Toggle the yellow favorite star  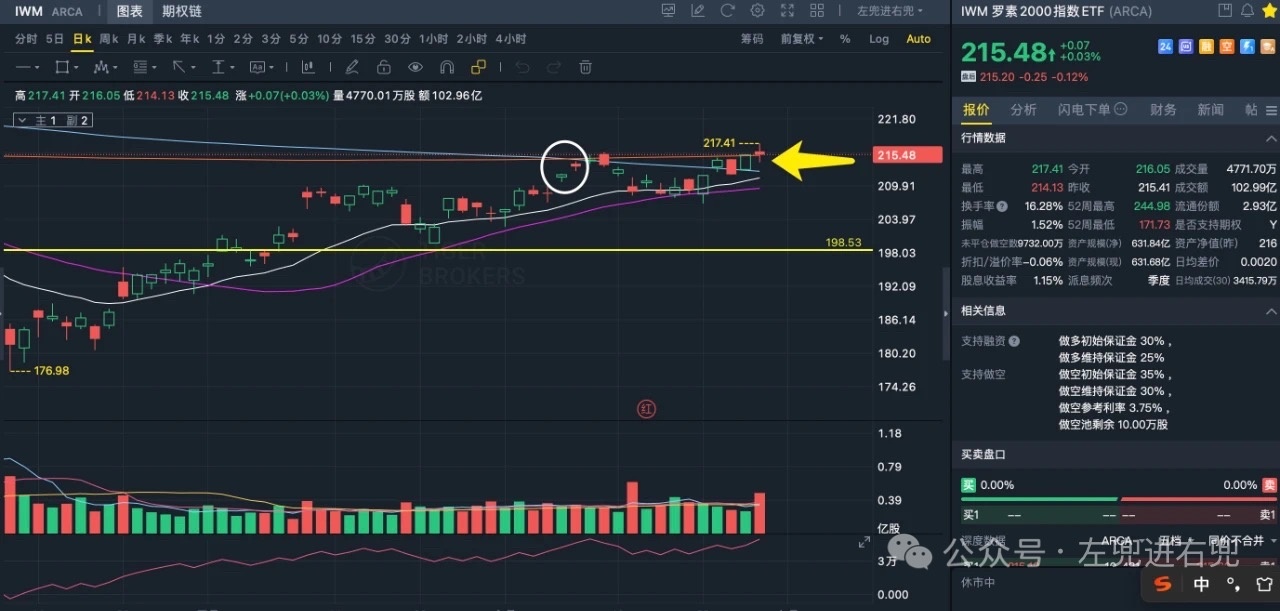click(1268, 12)
